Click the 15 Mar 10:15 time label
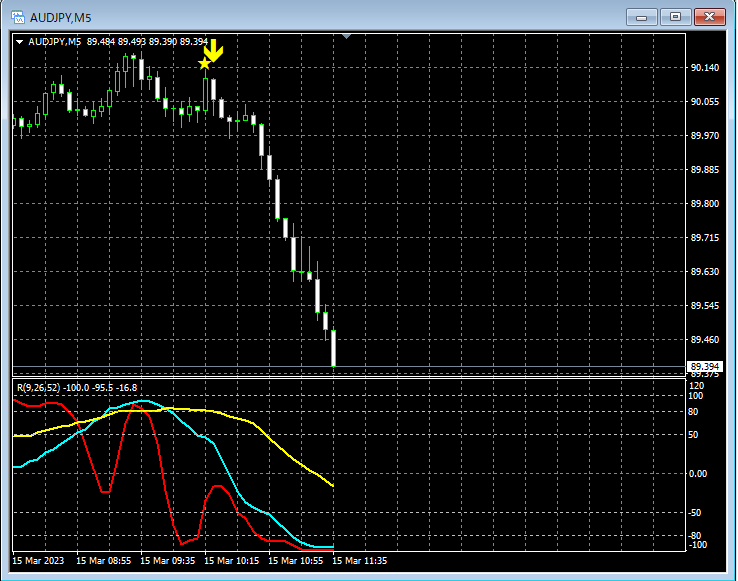 [x=232, y=561]
